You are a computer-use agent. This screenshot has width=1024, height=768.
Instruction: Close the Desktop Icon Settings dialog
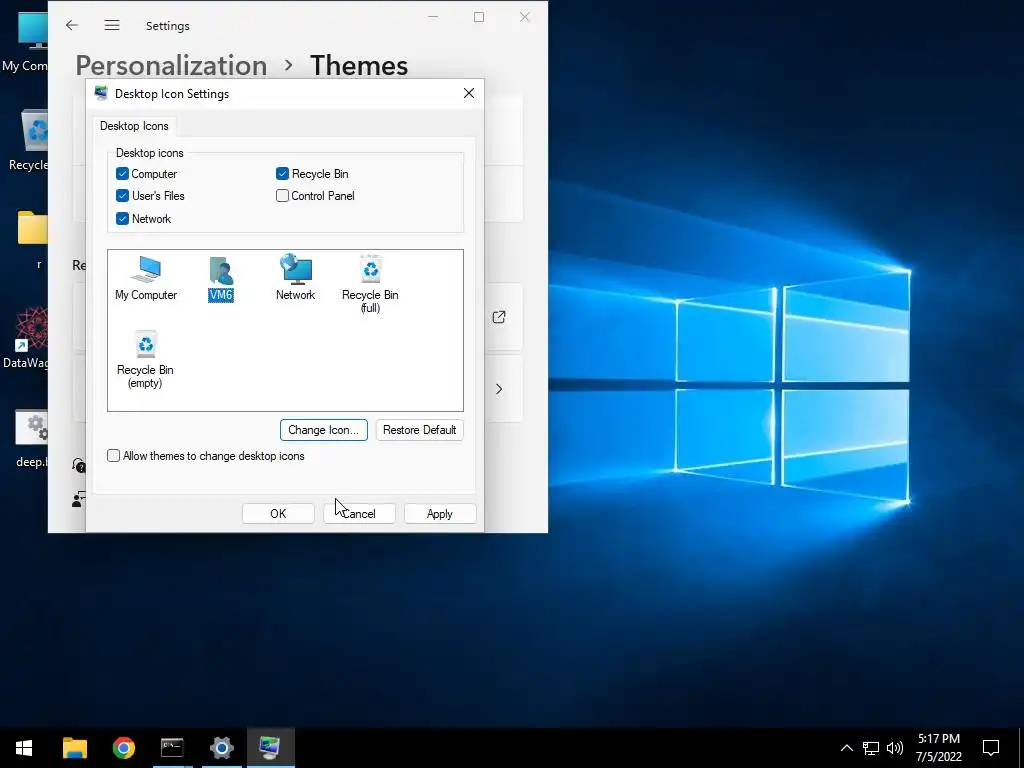[x=469, y=93]
